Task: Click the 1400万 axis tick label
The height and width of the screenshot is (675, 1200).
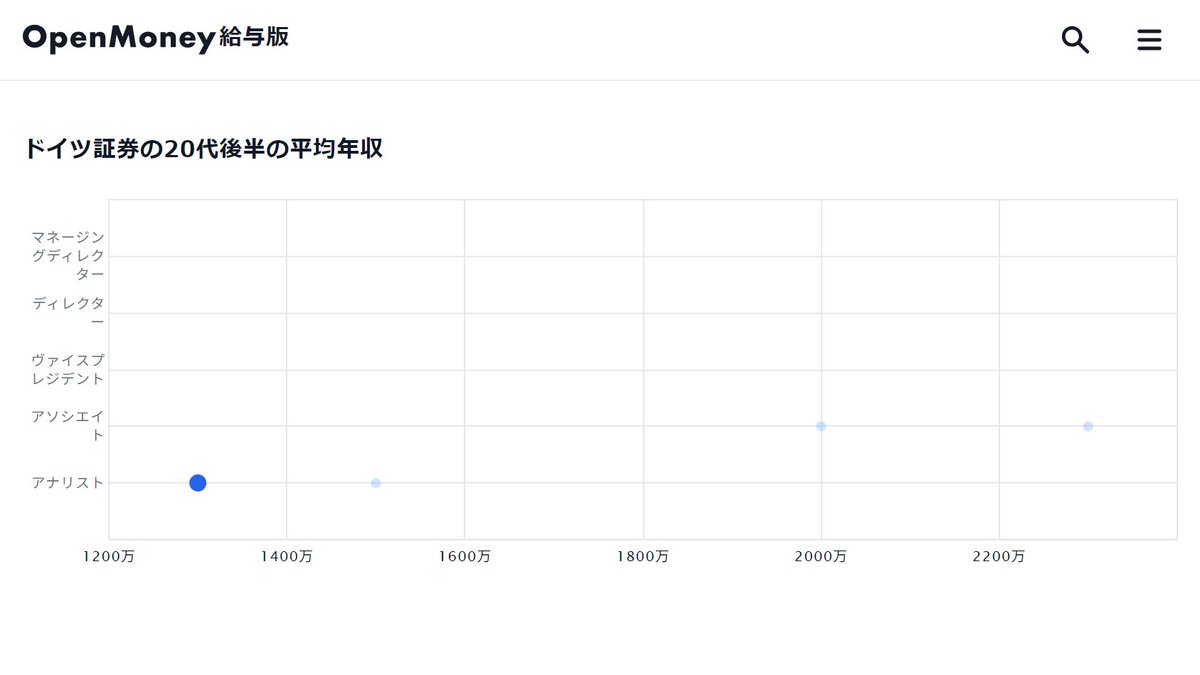Action: click(x=287, y=557)
